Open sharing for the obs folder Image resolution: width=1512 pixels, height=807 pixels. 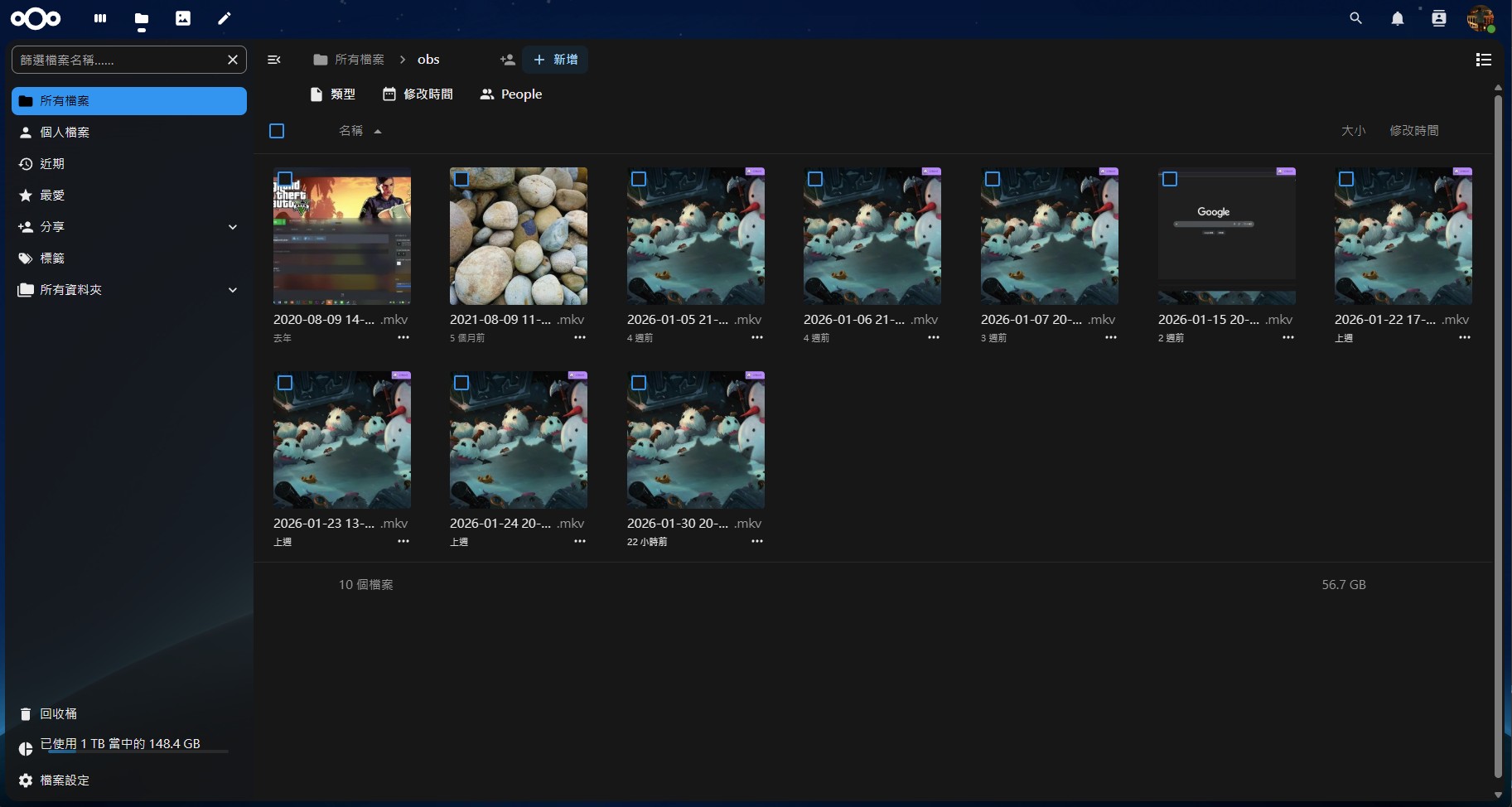pos(508,60)
